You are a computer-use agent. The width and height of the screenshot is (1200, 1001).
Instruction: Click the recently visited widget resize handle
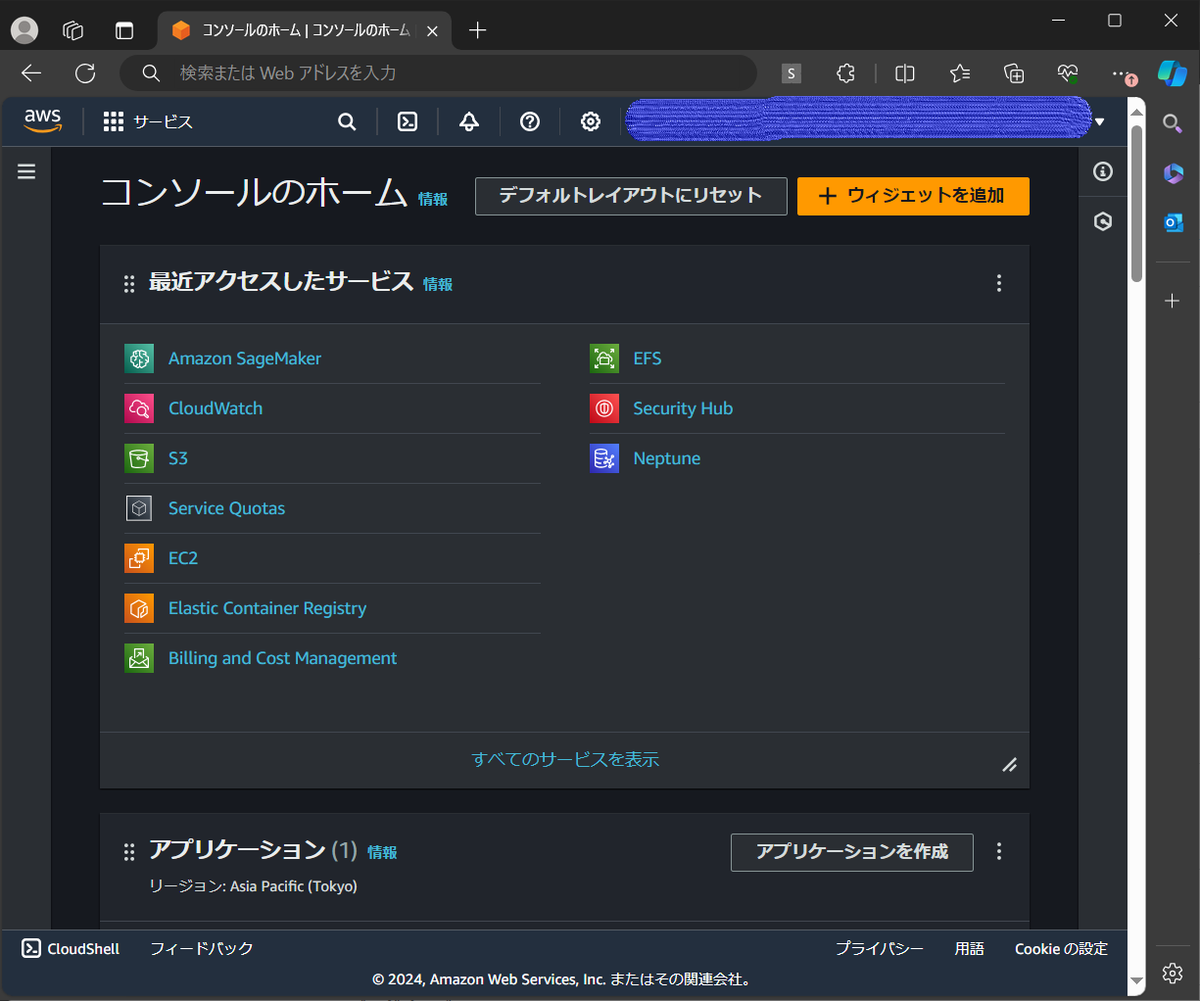(1009, 765)
